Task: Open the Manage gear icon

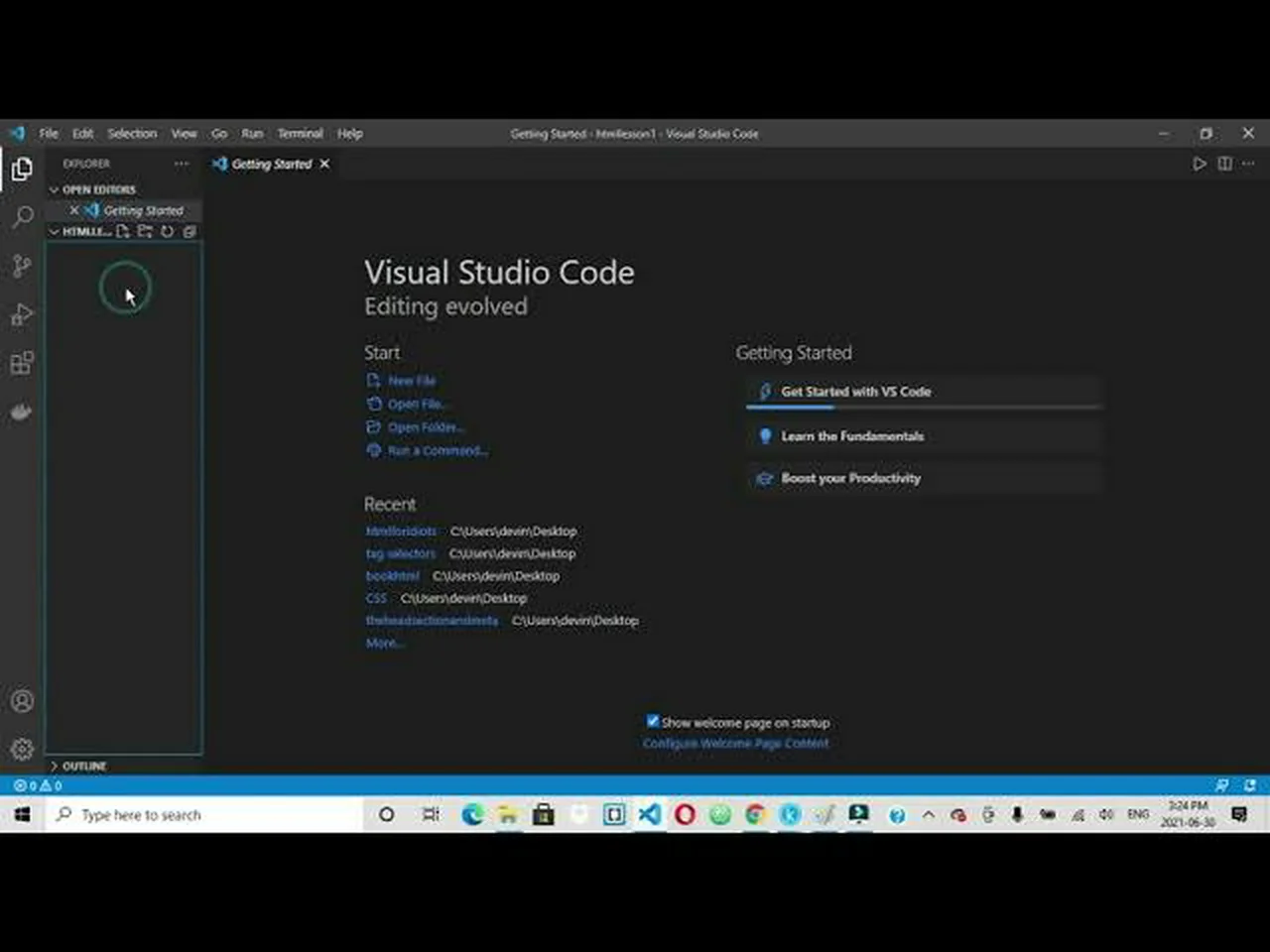Action: pyautogui.click(x=22, y=749)
